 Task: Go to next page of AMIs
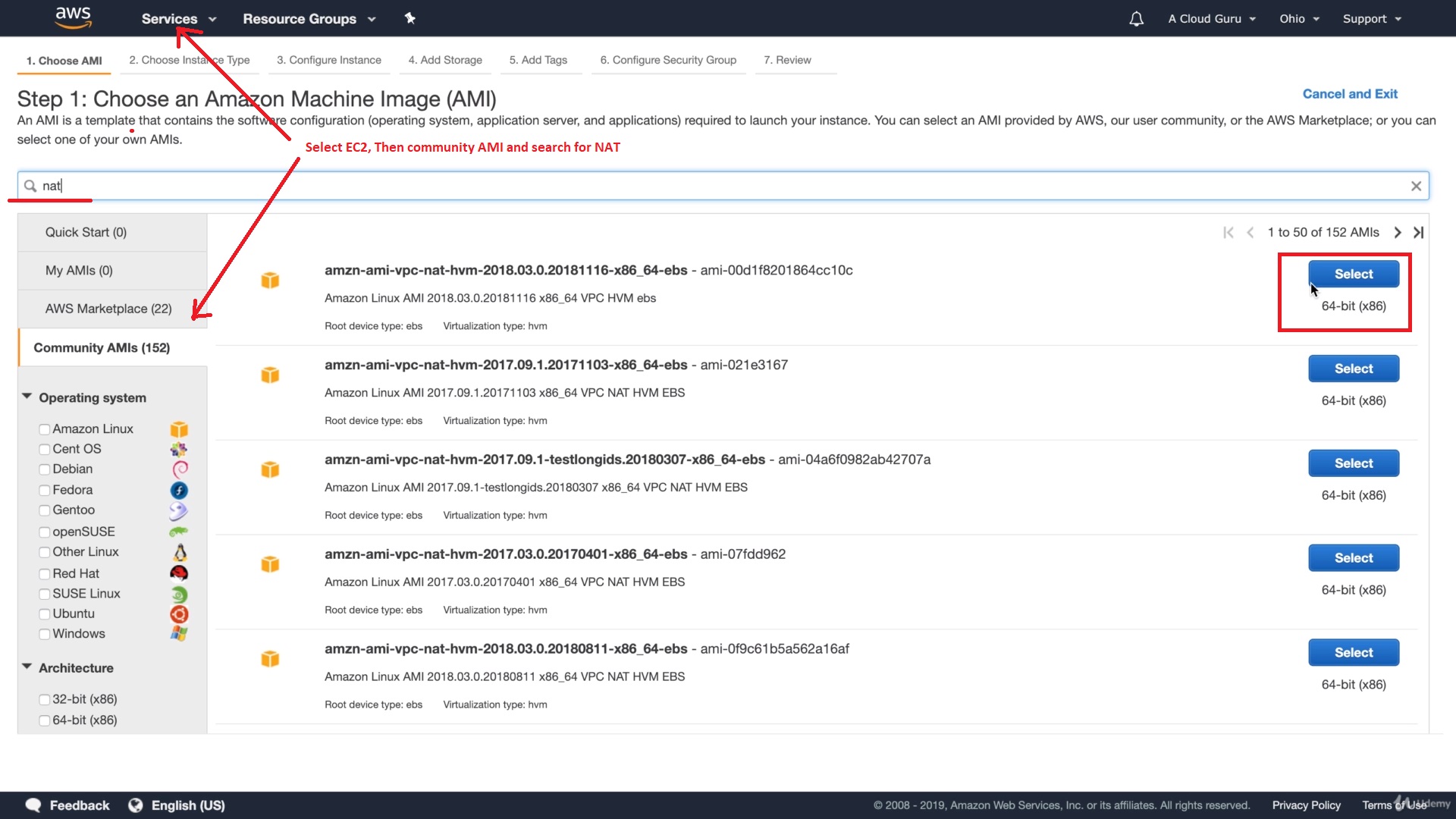1397,233
